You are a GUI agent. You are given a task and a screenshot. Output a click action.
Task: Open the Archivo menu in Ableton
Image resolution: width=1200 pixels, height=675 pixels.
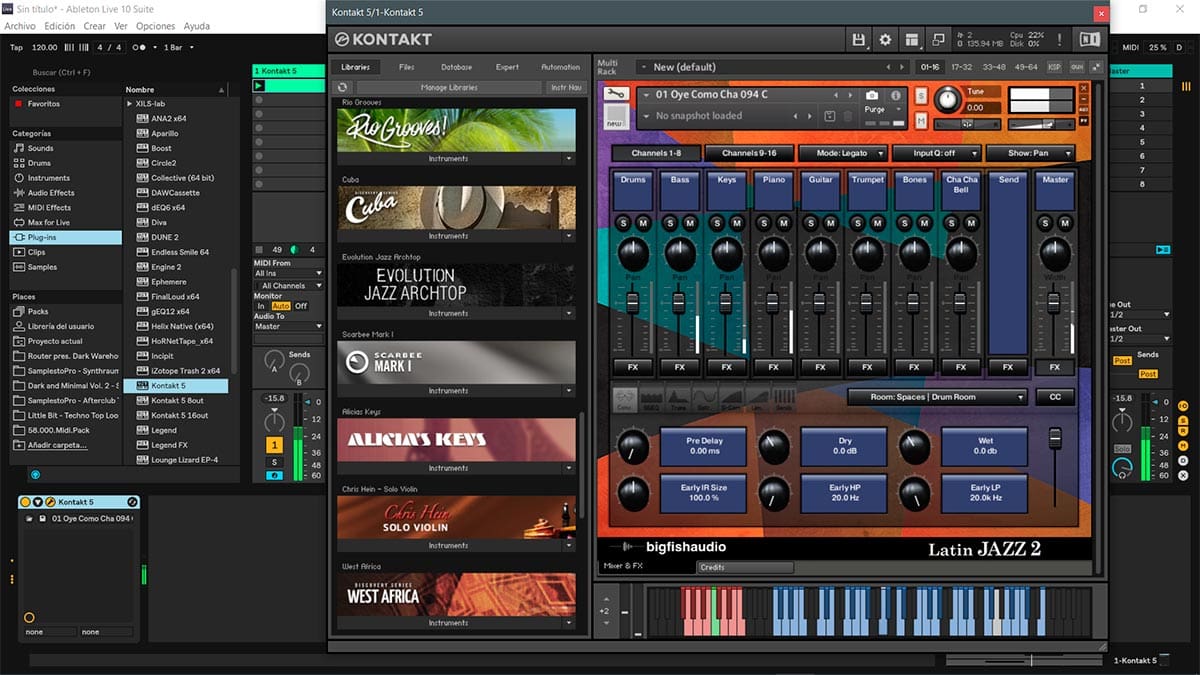tap(20, 26)
